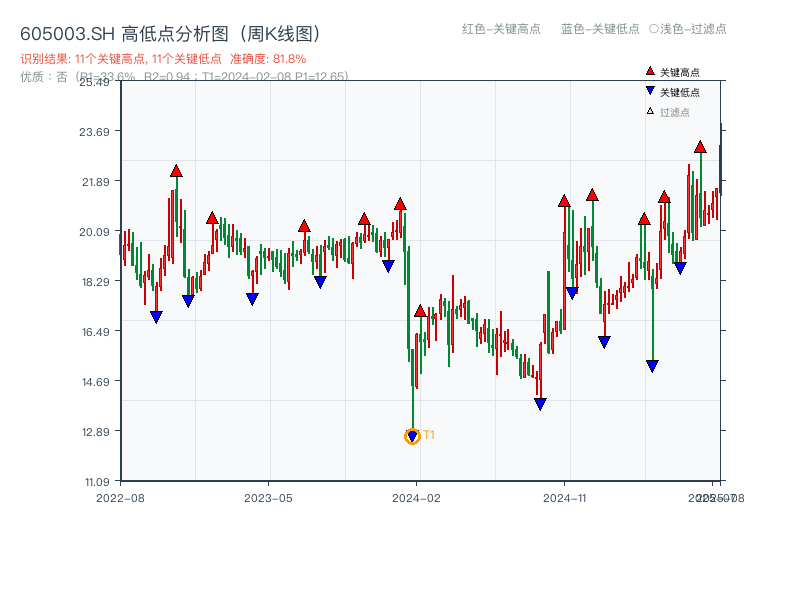Click the 红色-关键高点 header label

coord(501,29)
